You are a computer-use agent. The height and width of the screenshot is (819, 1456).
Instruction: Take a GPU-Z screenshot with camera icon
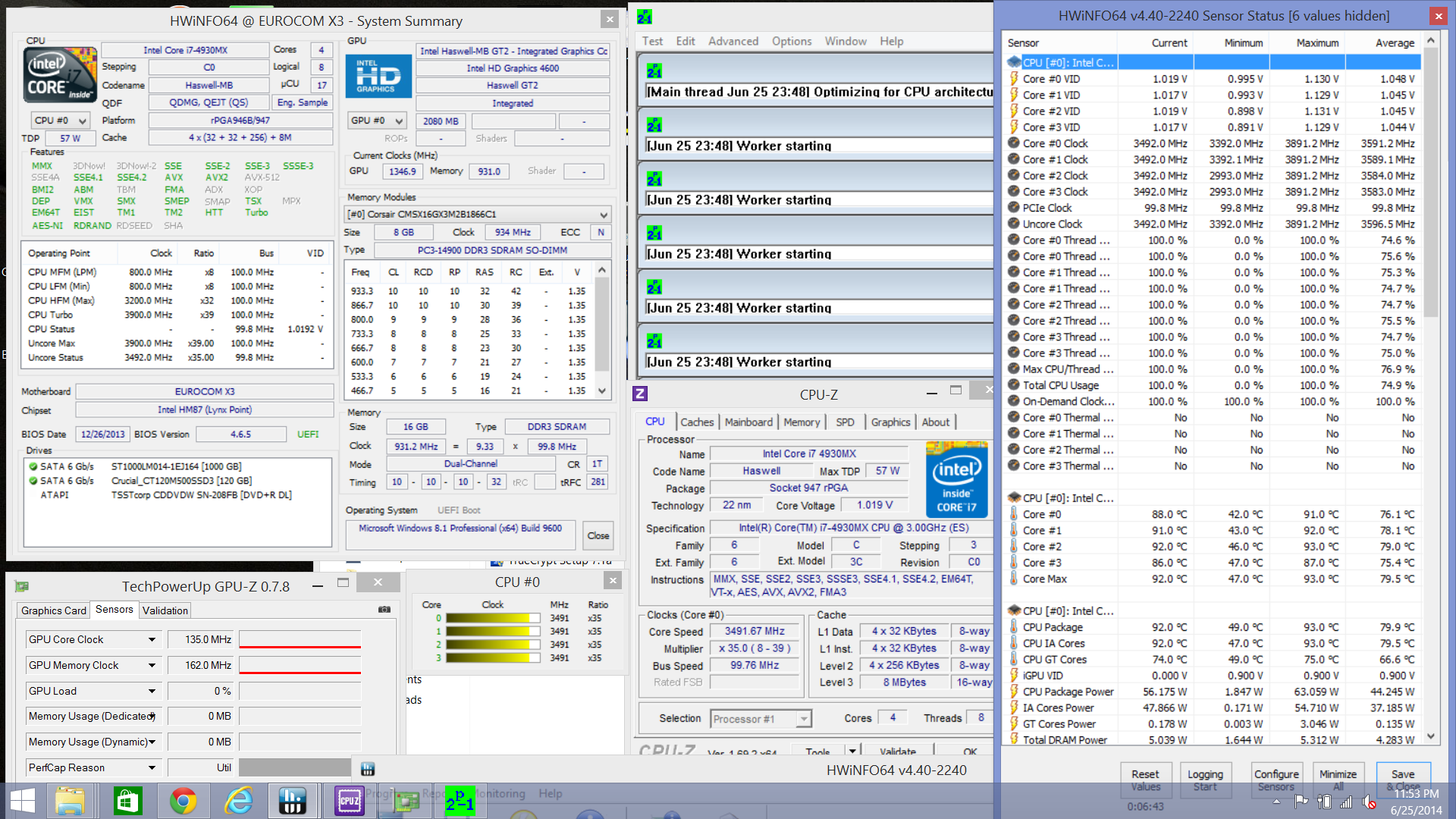coord(384,610)
